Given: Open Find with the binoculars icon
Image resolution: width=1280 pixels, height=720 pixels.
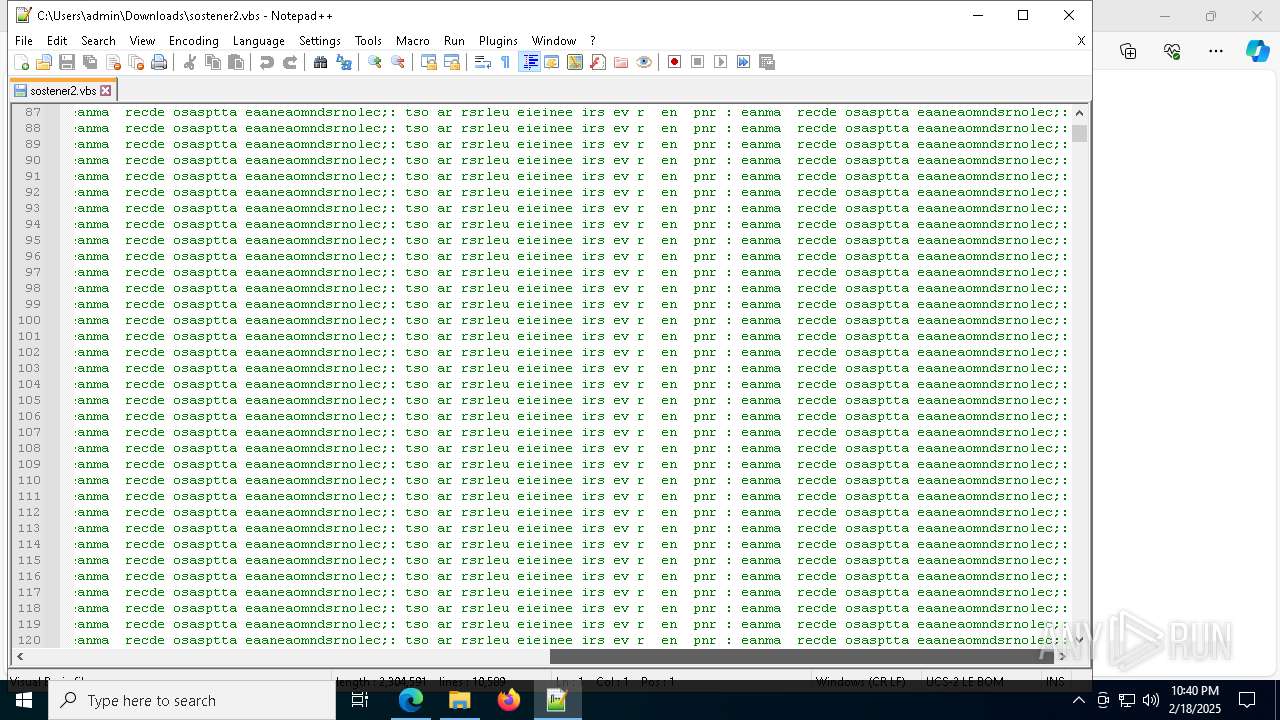Looking at the screenshot, I should click(x=321, y=62).
